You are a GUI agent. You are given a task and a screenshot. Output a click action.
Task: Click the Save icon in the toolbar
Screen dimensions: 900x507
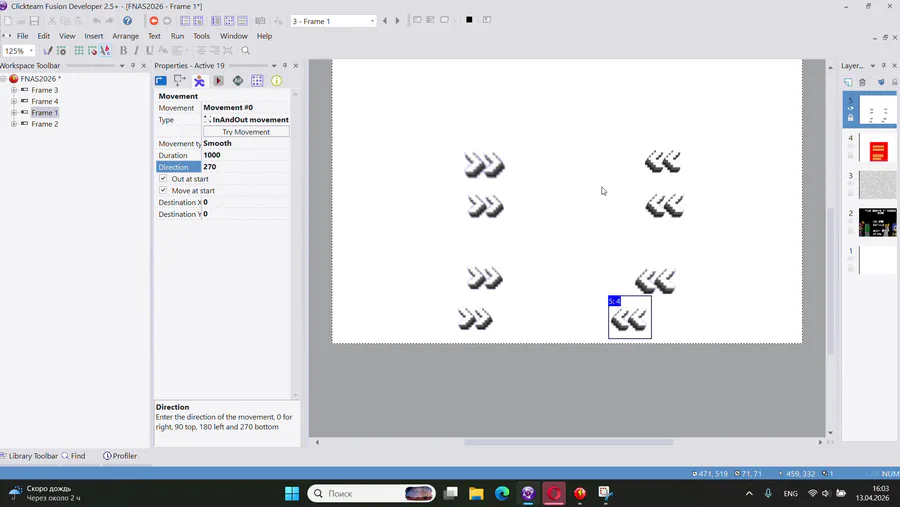(x=34, y=21)
